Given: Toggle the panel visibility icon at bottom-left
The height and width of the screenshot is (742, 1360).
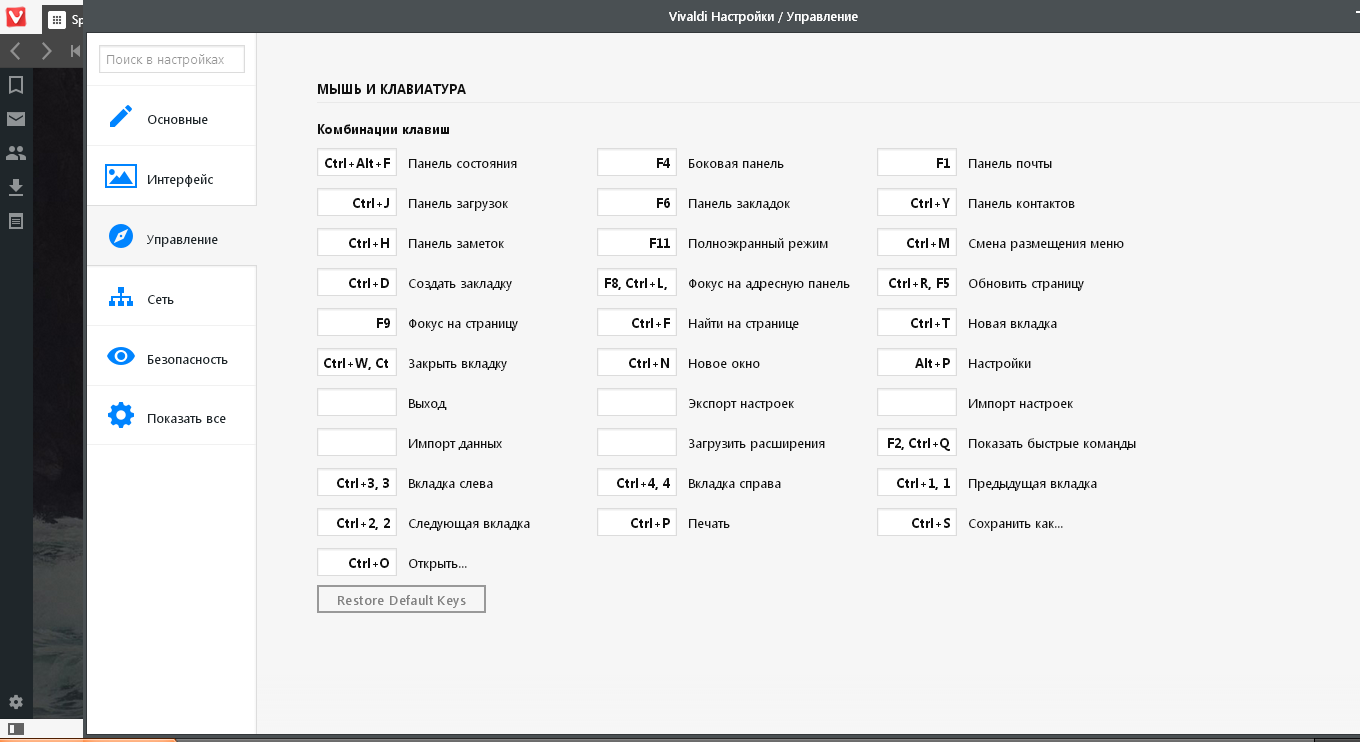Looking at the screenshot, I should click(16, 729).
